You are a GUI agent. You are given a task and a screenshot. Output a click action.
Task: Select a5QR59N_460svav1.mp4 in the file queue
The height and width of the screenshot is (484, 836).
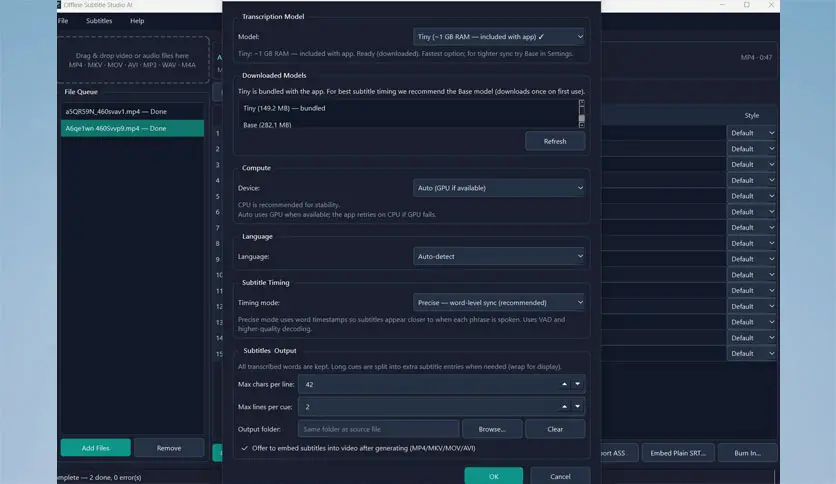[132, 111]
